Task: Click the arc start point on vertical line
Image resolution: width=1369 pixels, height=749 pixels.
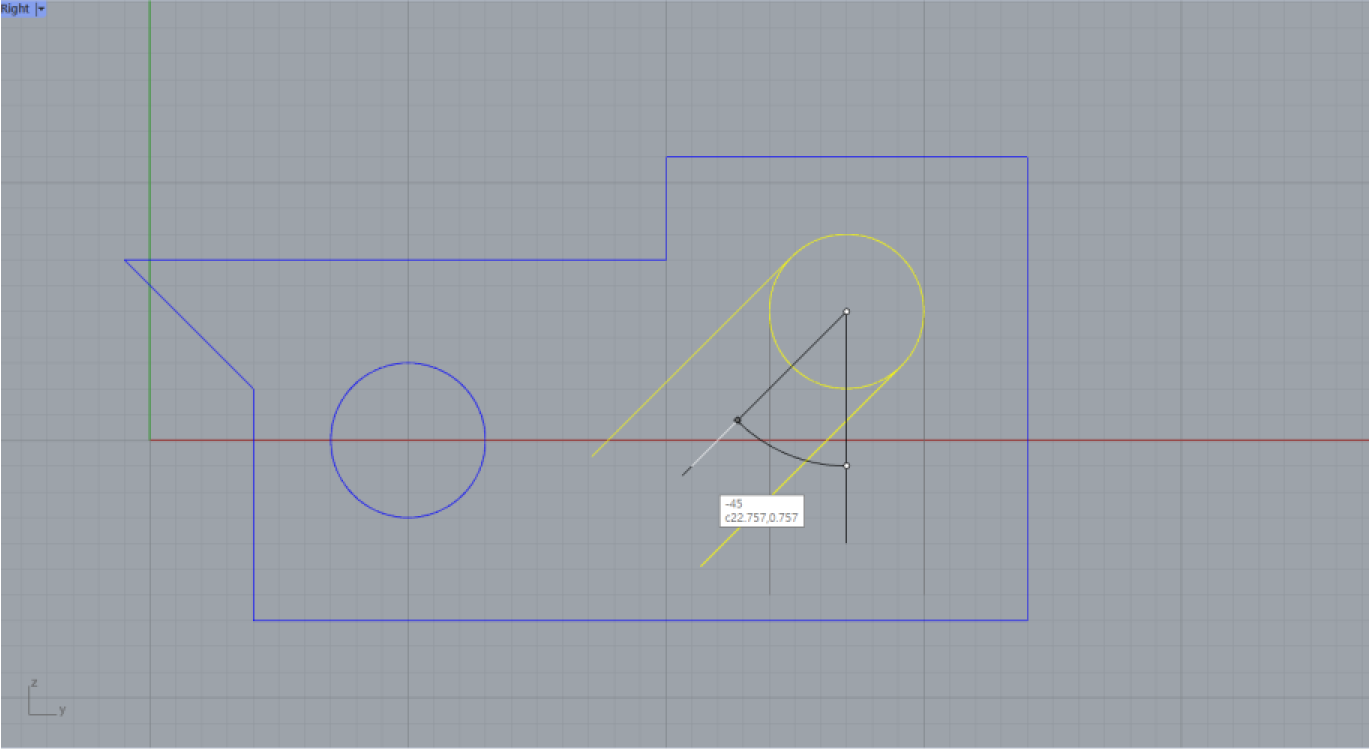Action: (x=846, y=465)
